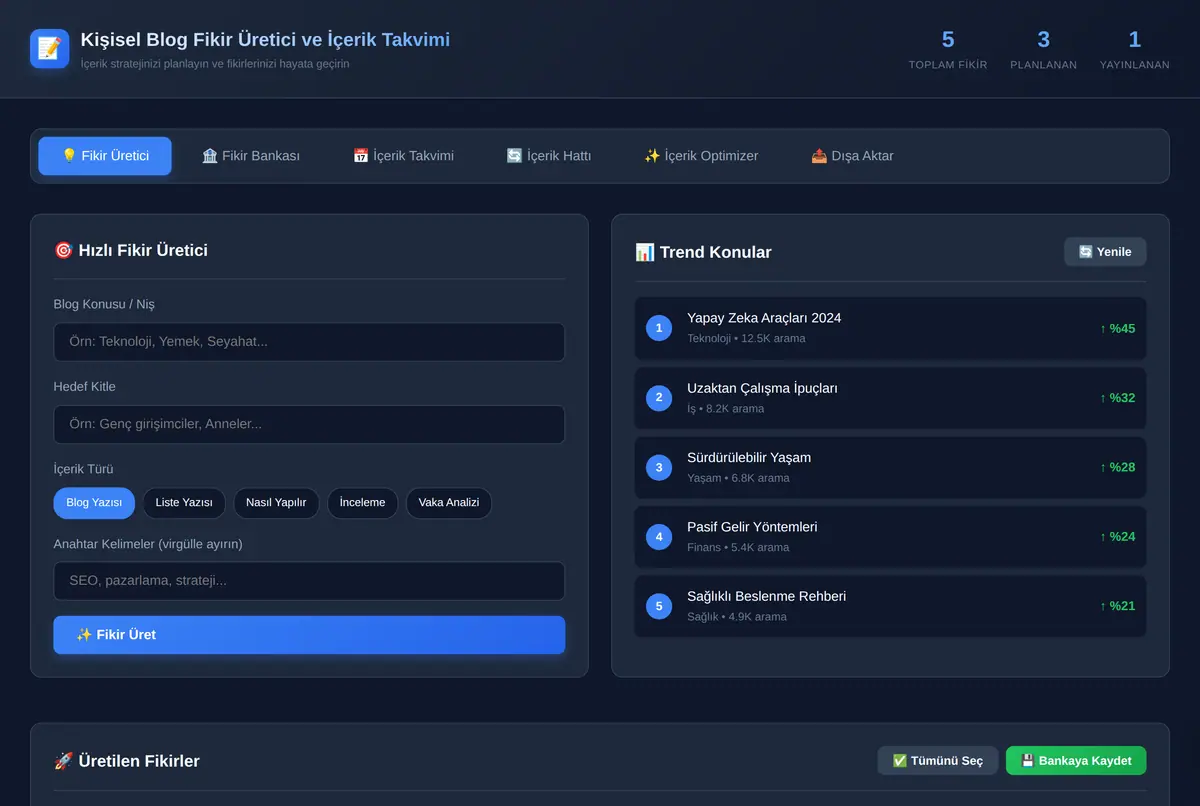Select the Liste Yazısı content type

pyautogui.click(x=184, y=503)
